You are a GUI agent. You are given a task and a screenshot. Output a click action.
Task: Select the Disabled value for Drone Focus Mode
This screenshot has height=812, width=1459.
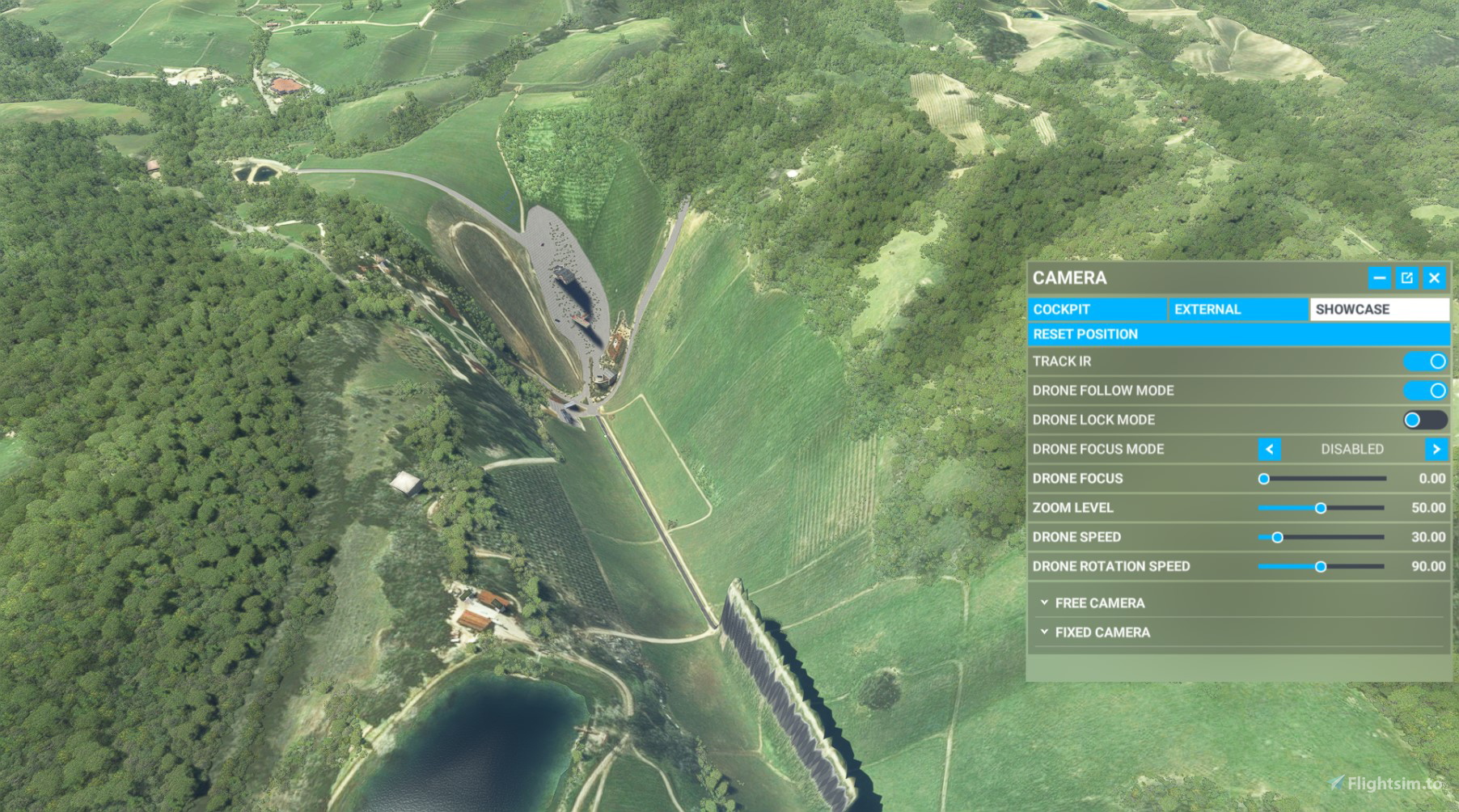coord(1353,449)
